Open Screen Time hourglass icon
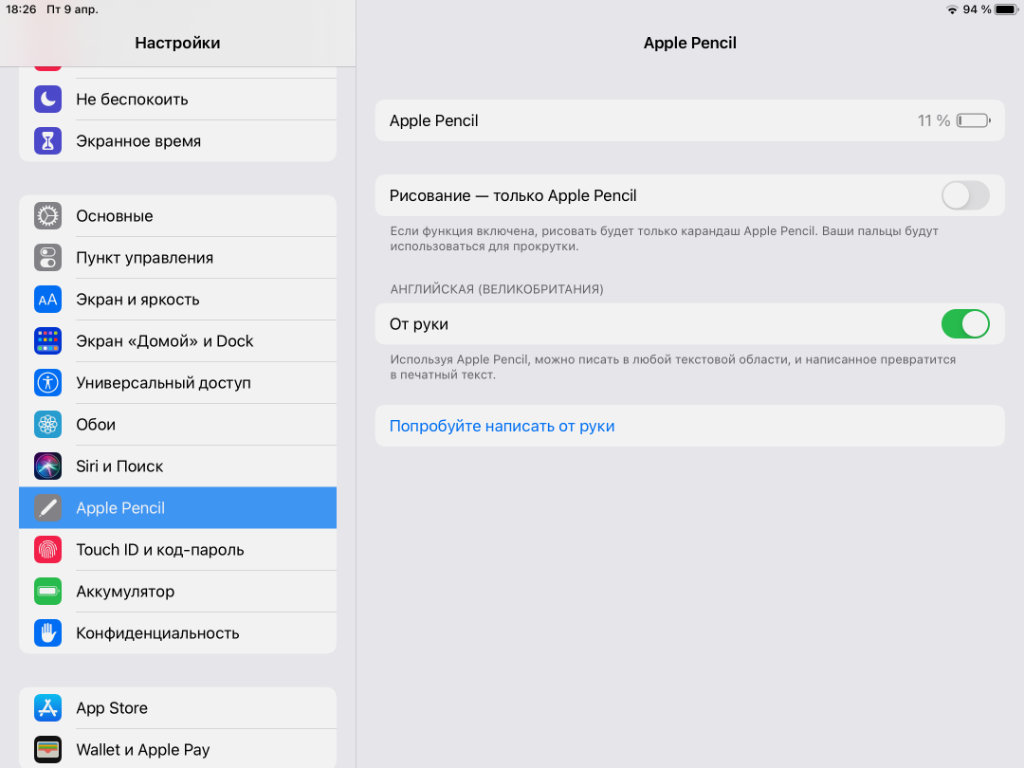The height and width of the screenshot is (768, 1024). (48, 141)
